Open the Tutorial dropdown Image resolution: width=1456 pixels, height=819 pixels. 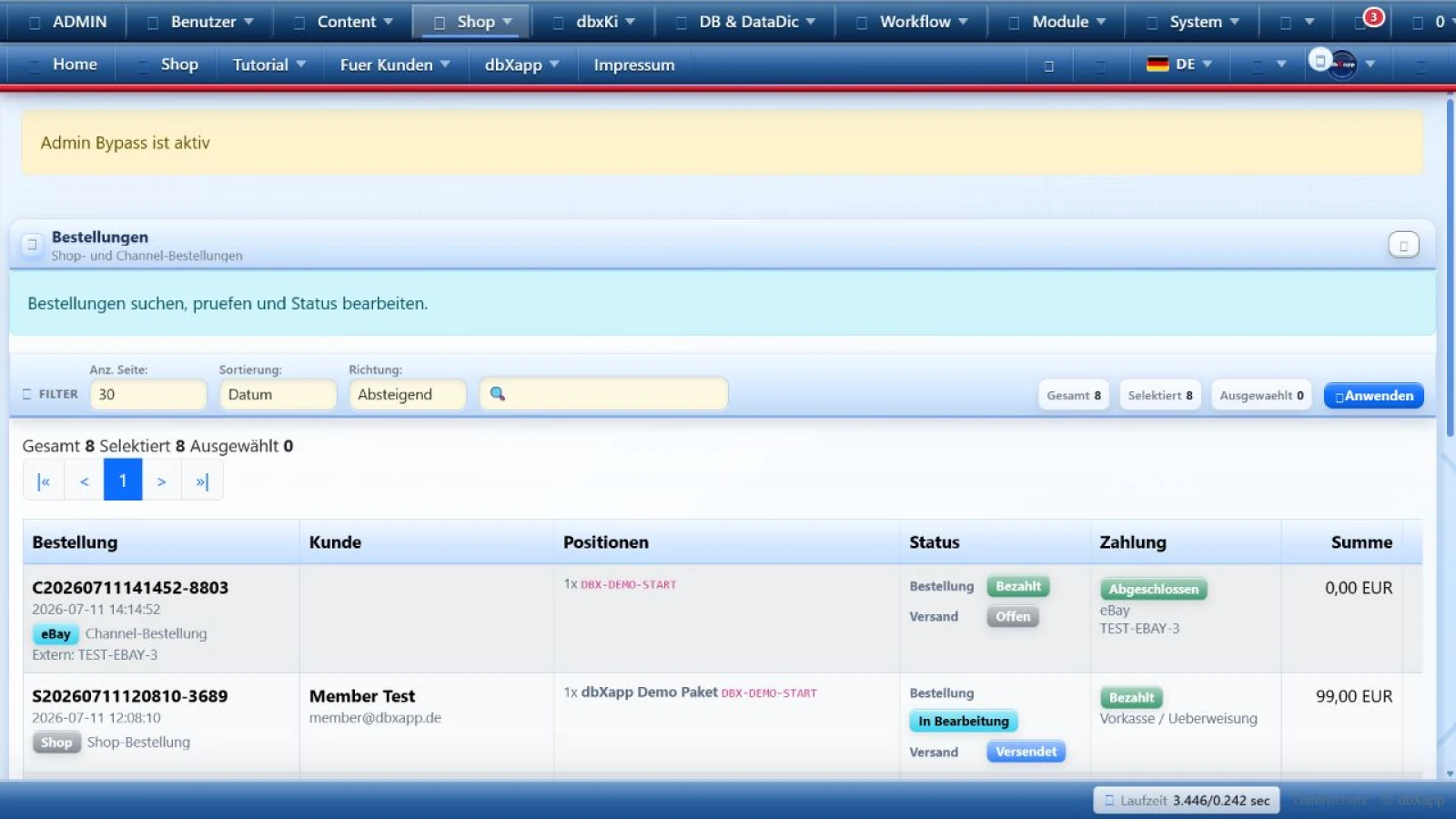pos(269,65)
